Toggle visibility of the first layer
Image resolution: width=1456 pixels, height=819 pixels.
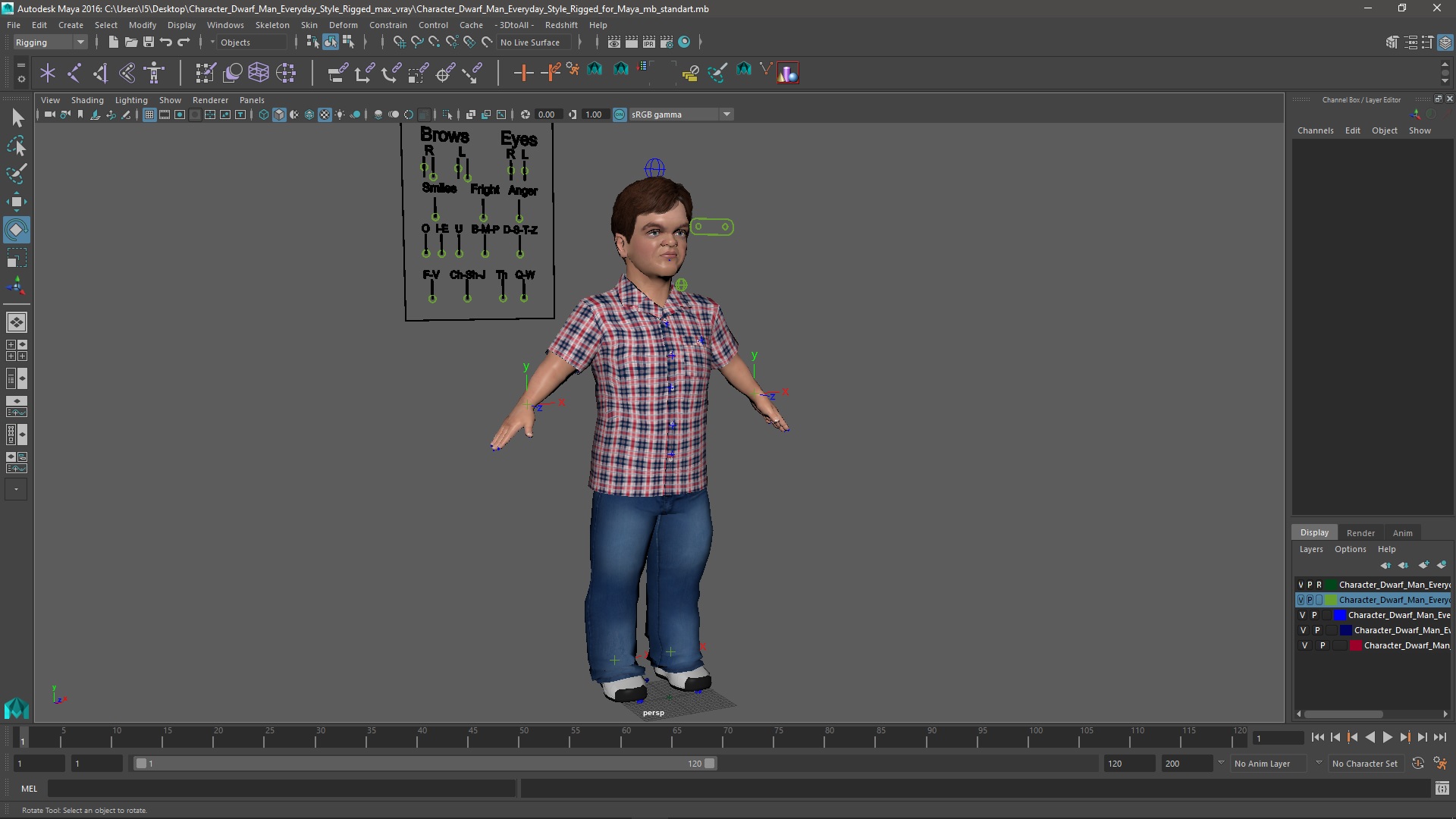point(1301,585)
